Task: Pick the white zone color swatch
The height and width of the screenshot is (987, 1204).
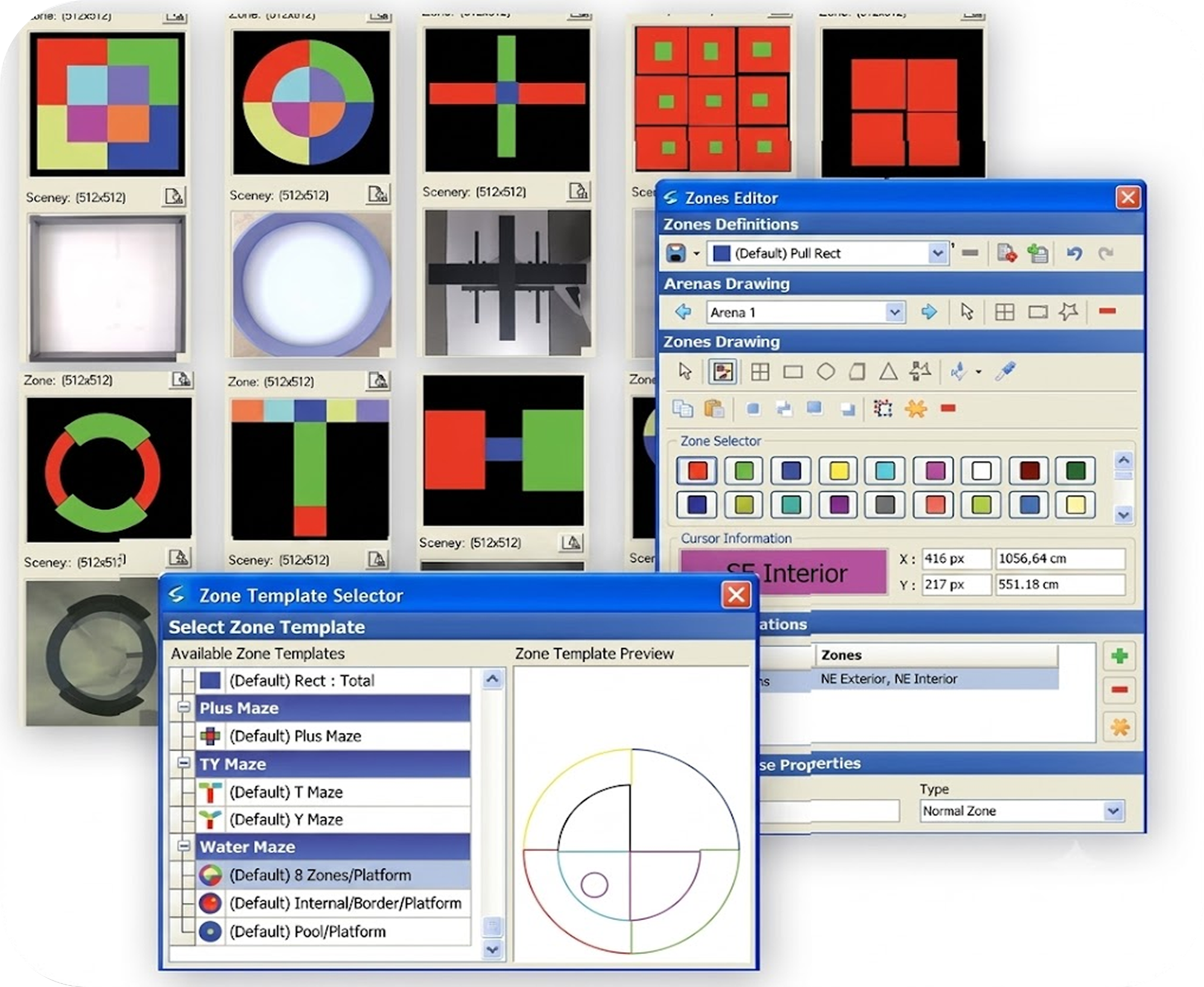Action: pyautogui.click(x=981, y=471)
